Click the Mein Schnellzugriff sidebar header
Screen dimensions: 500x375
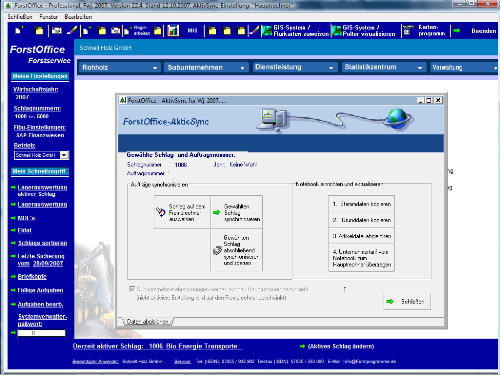point(40,171)
